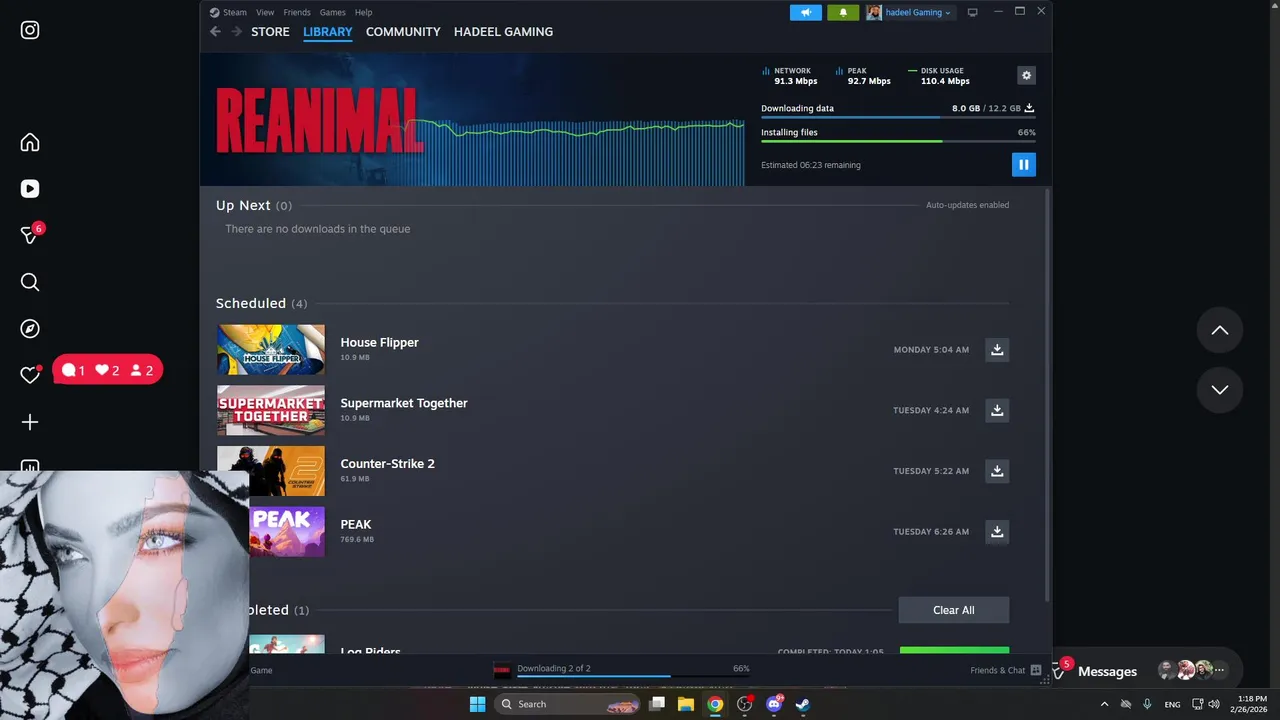Image resolution: width=1280 pixels, height=720 pixels.
Task: Open House Flipper game title
Action: tap(379, 342)
